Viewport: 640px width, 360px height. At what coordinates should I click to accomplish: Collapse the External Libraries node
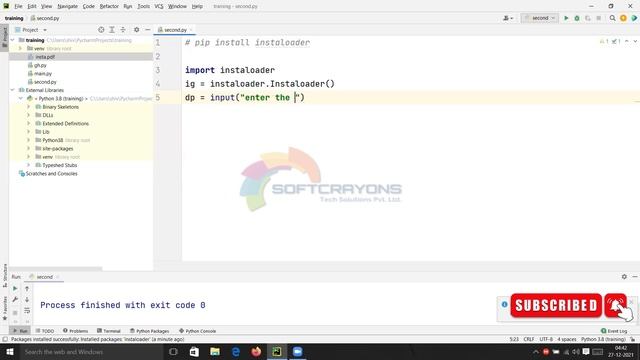click(x=13, y=90)
